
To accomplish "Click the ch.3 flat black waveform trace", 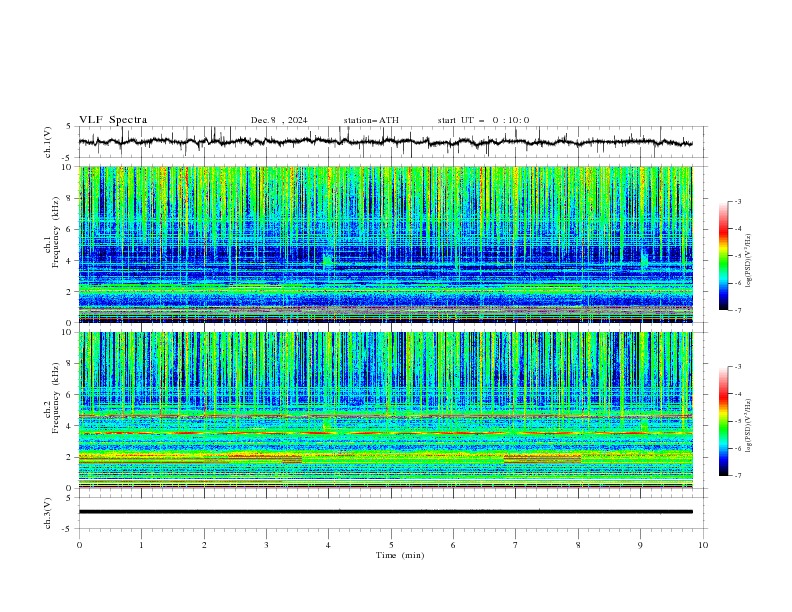I will pyautogui.click(x=385, y=512).
